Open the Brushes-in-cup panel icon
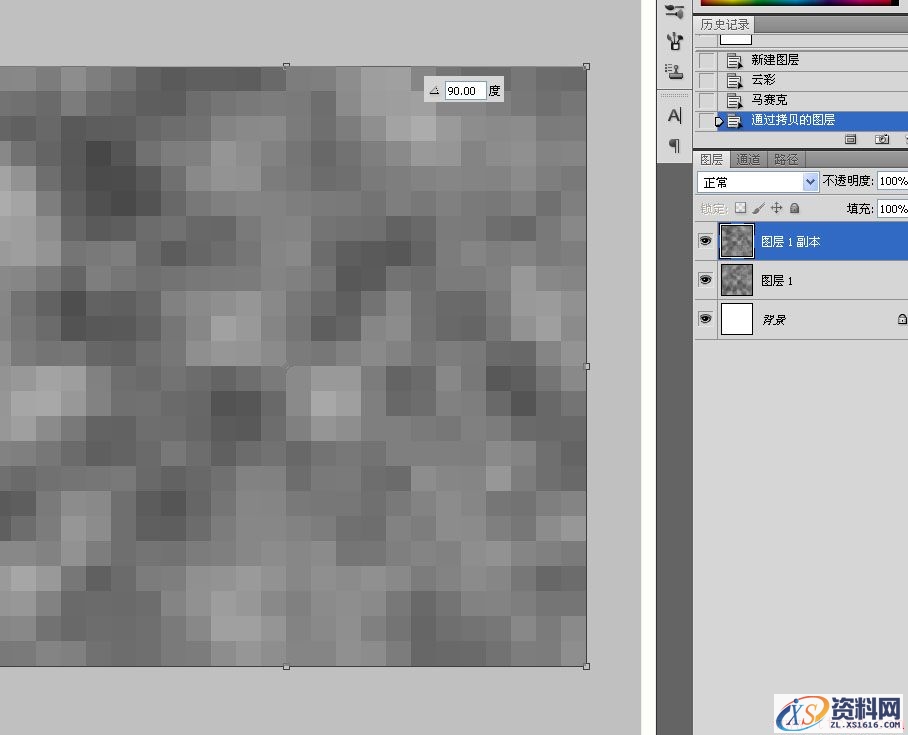 coord(674,41)
